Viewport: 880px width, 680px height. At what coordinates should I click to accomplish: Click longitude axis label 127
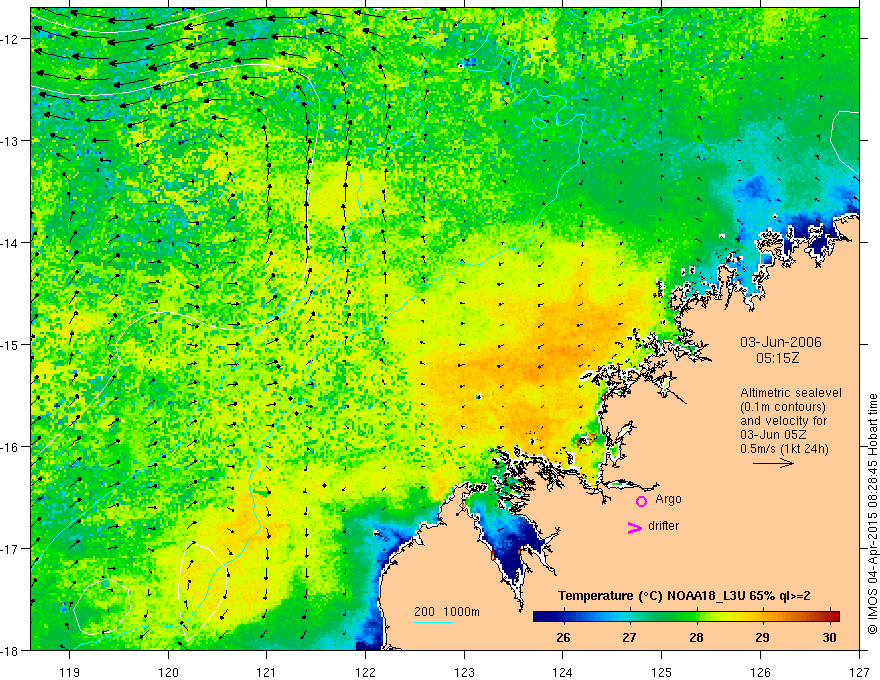pos(859,672)
